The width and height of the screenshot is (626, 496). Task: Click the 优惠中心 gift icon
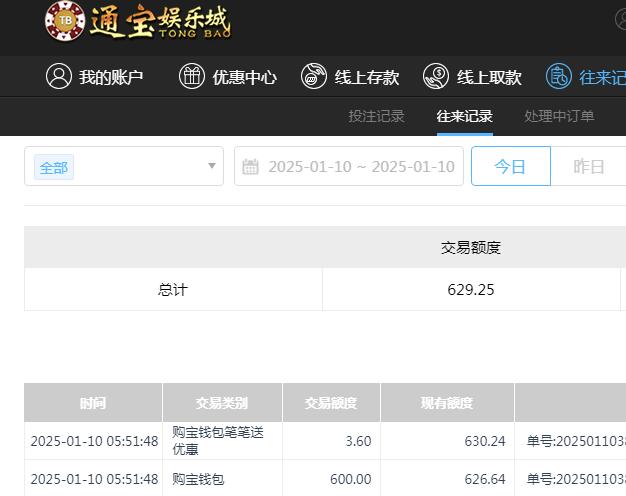(x=192, y=76)
